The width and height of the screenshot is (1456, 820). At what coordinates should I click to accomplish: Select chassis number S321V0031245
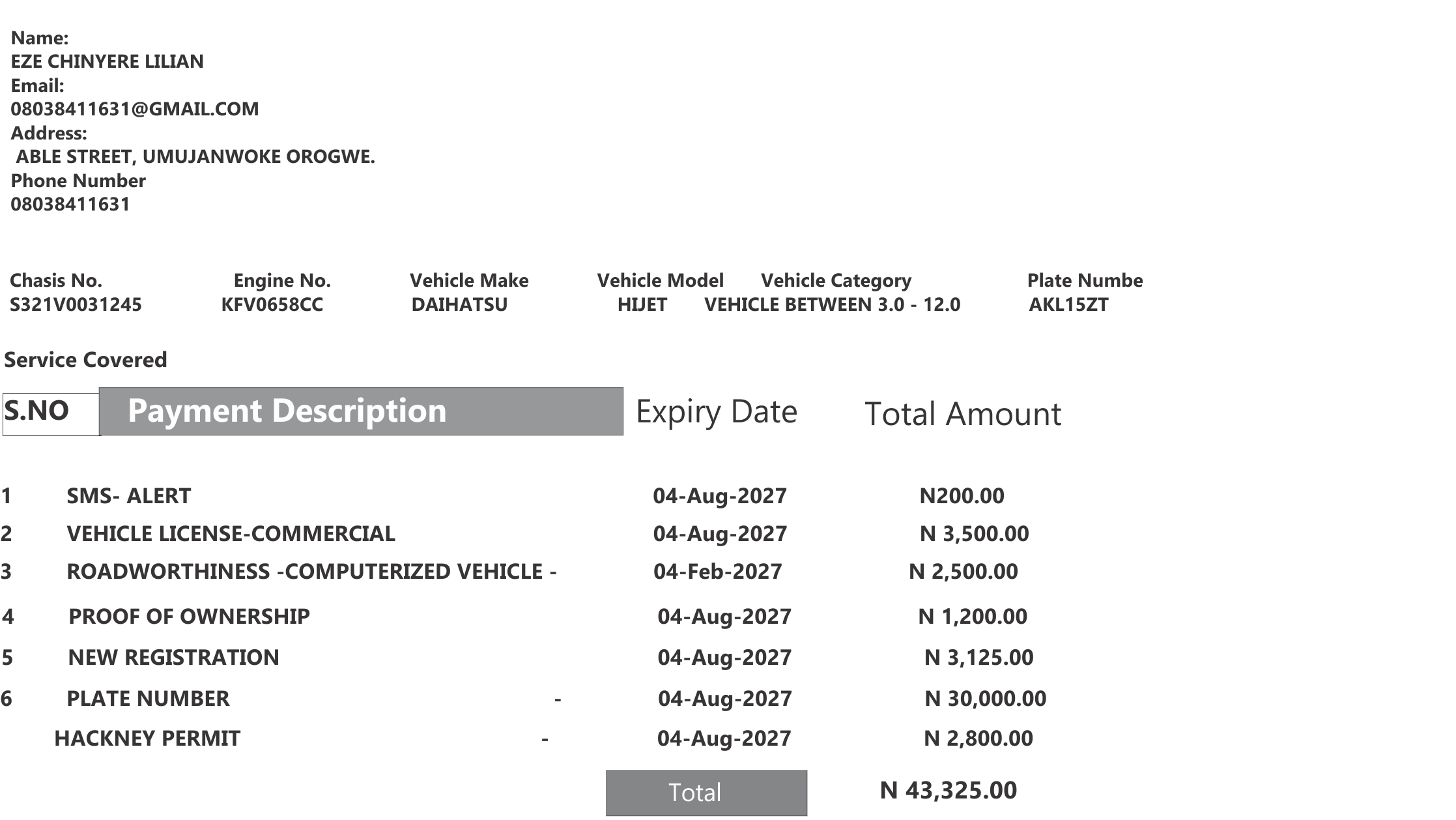pyautogui.click(x=76, y=305)
